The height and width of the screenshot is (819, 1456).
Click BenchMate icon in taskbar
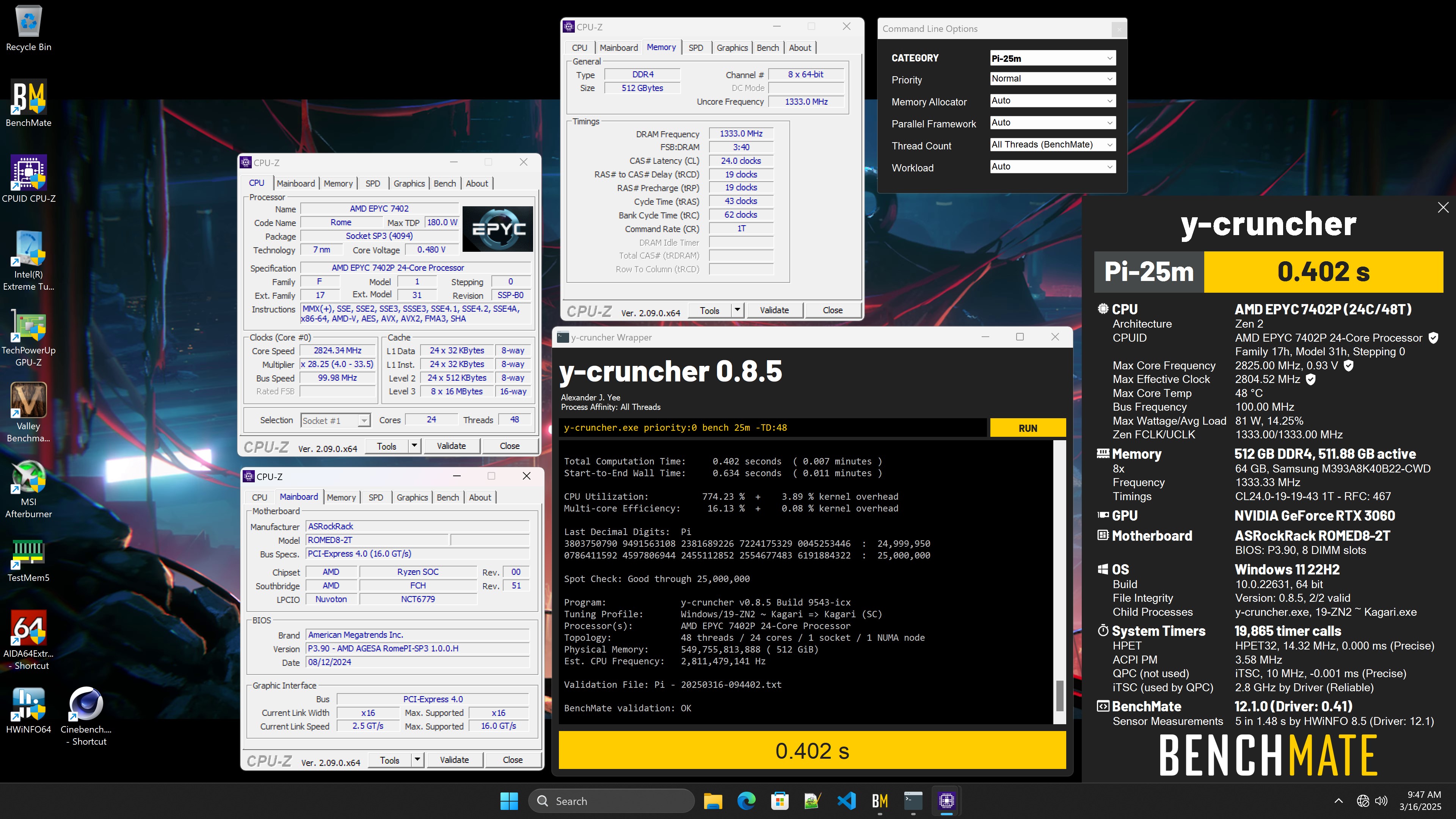(x=880, y=801)
